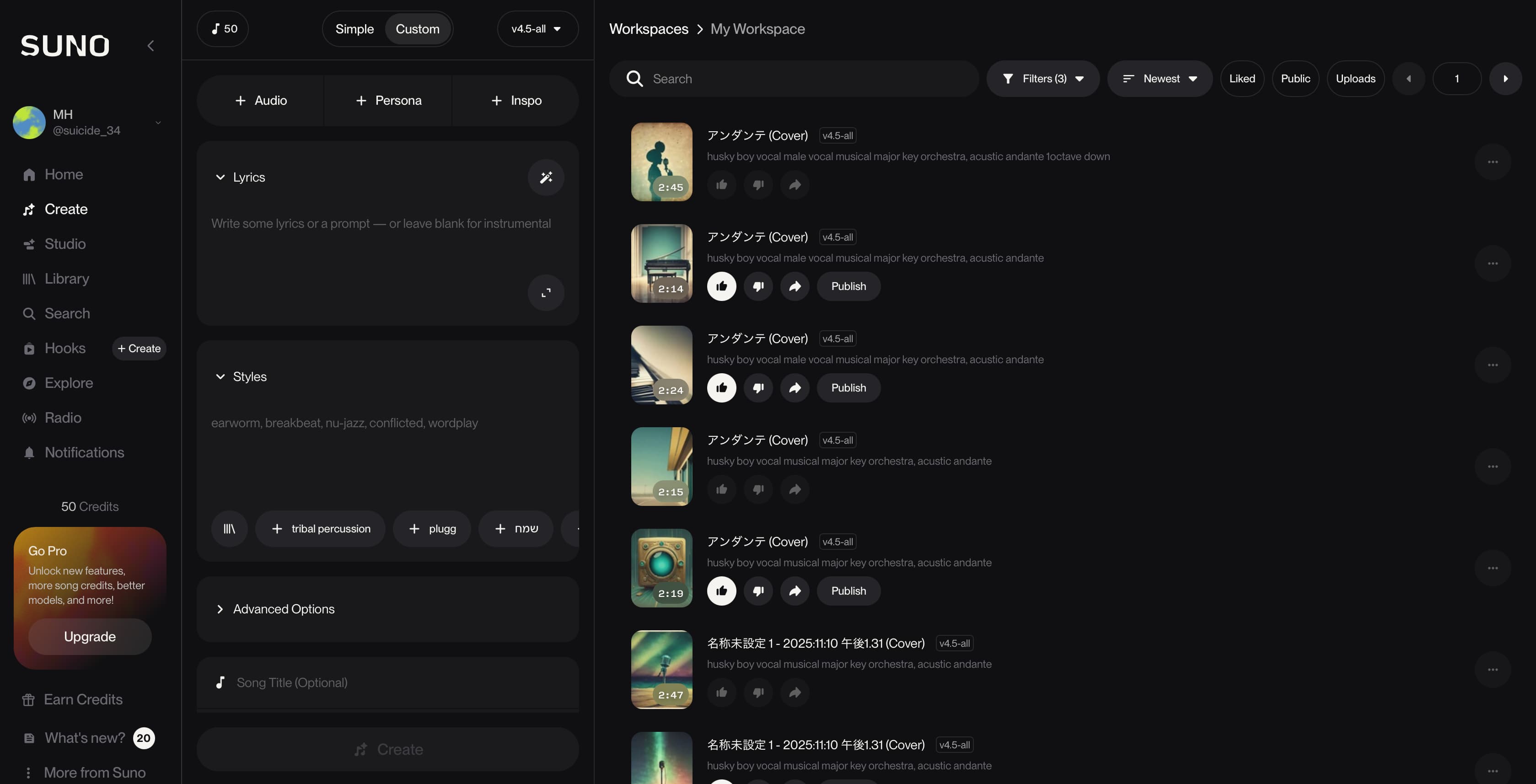The height and width of the screenshot is (784, 1536).
Task: Open Library from the sidebar
Action: tap(66, 279)
